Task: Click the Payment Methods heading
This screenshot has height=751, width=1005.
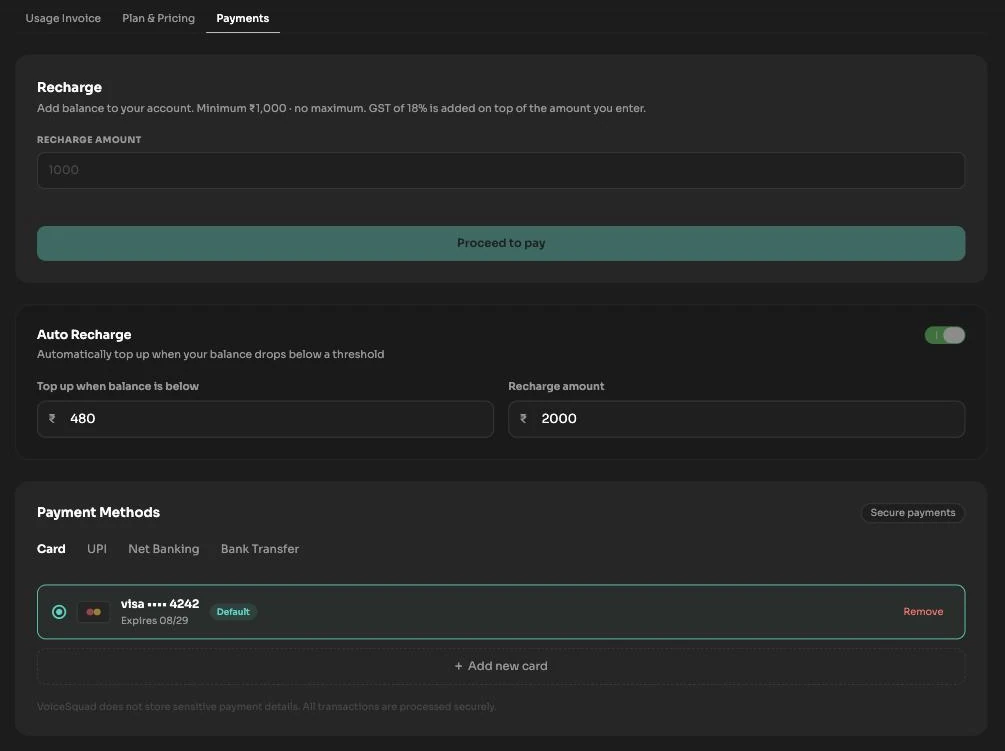Action: pyautogui.click(x=98, y=513)
